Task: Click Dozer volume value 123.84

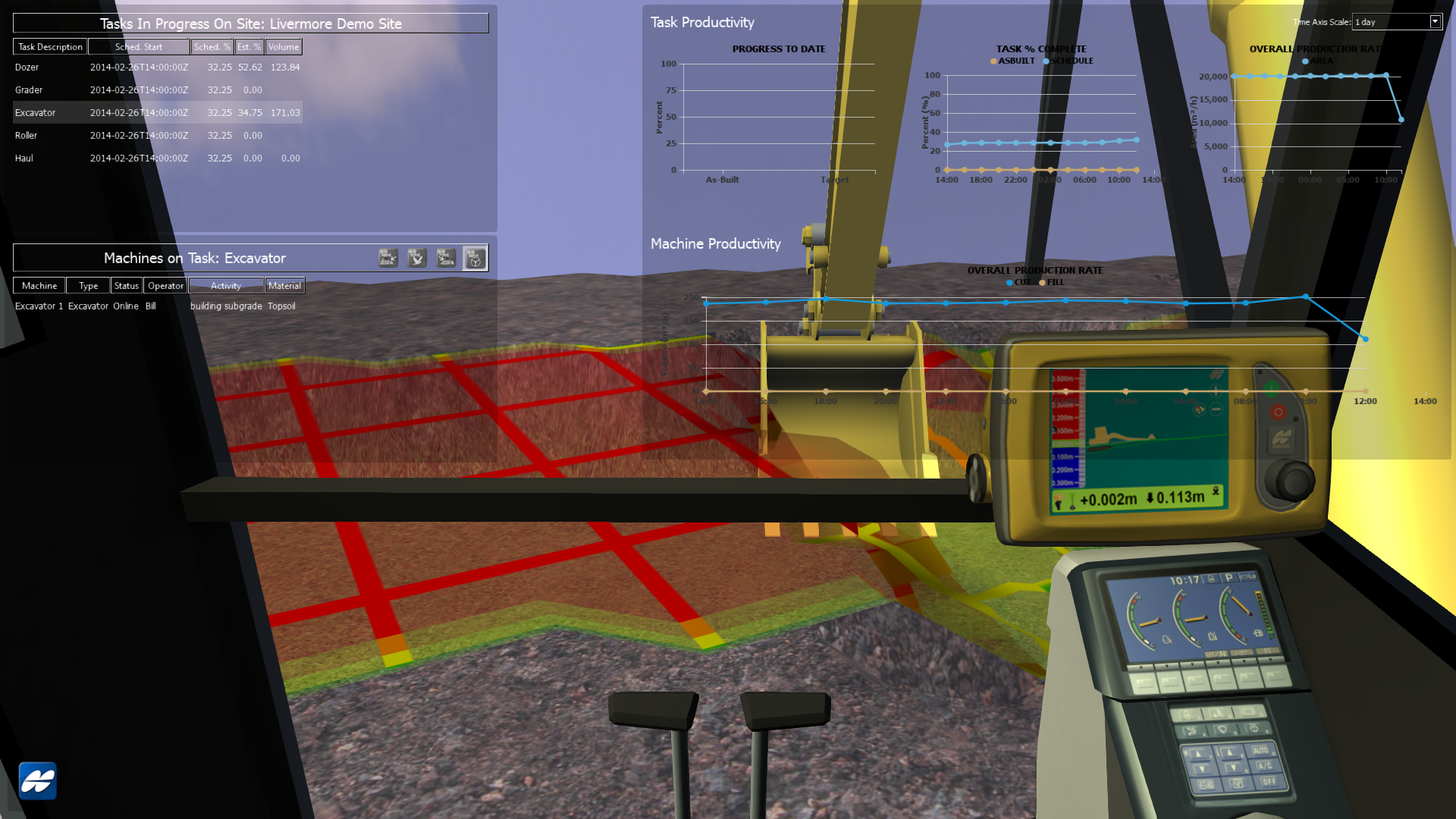Action: 285,67
